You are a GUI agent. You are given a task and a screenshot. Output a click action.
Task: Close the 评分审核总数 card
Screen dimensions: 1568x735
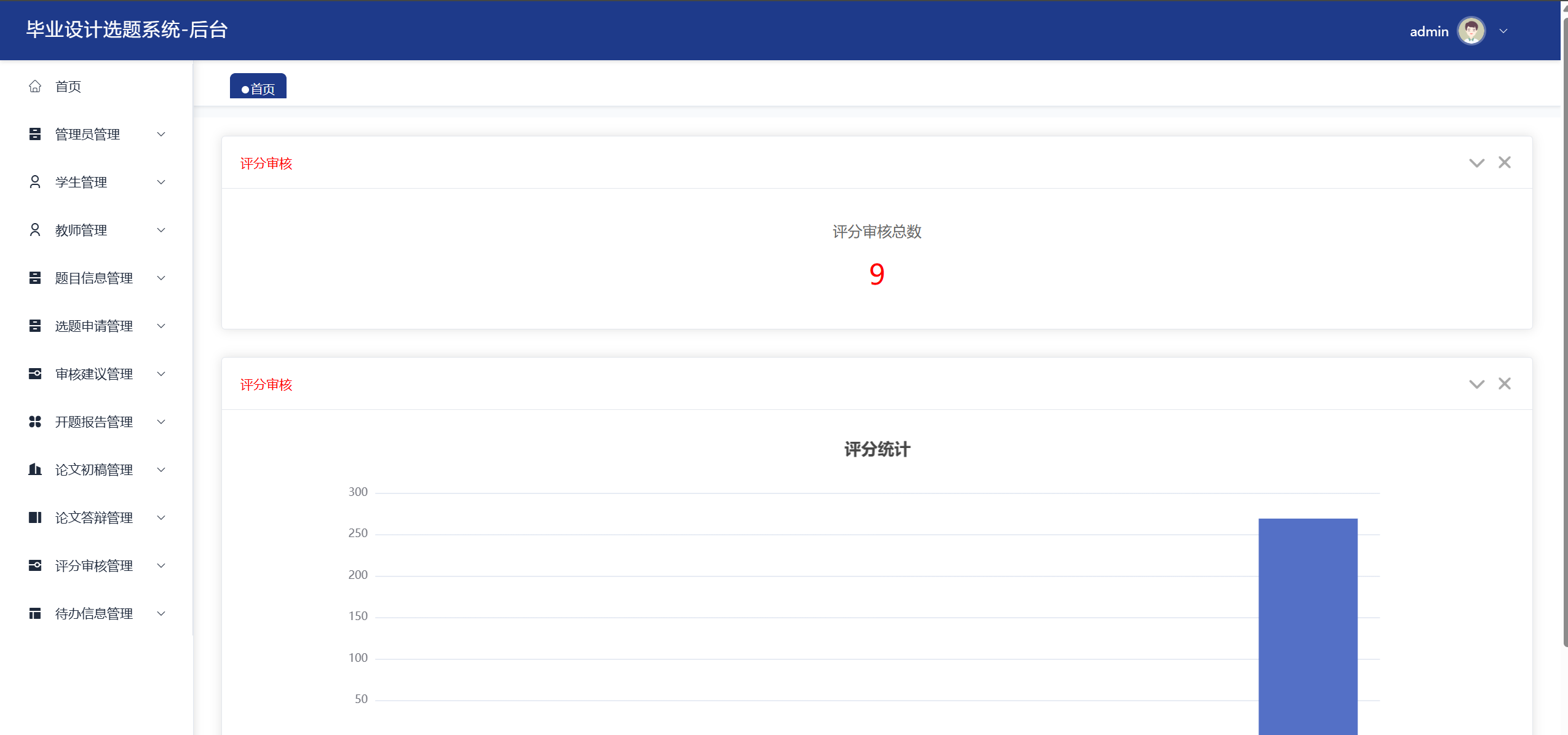(1504, 162)
